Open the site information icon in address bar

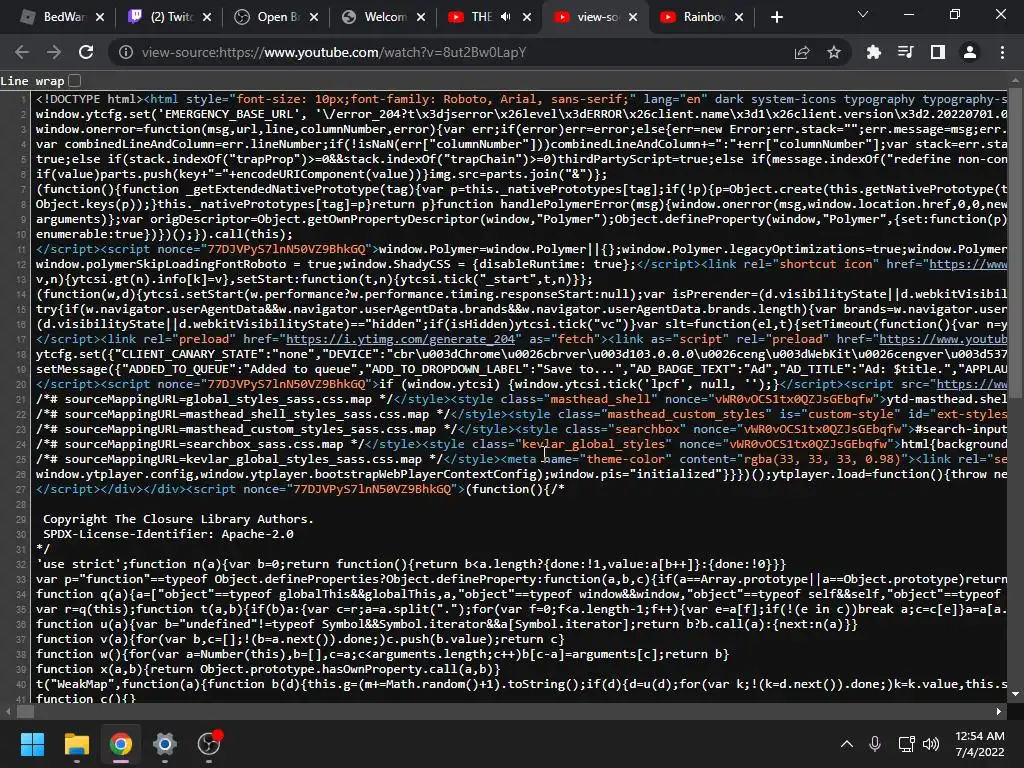[x=125, y=52]
